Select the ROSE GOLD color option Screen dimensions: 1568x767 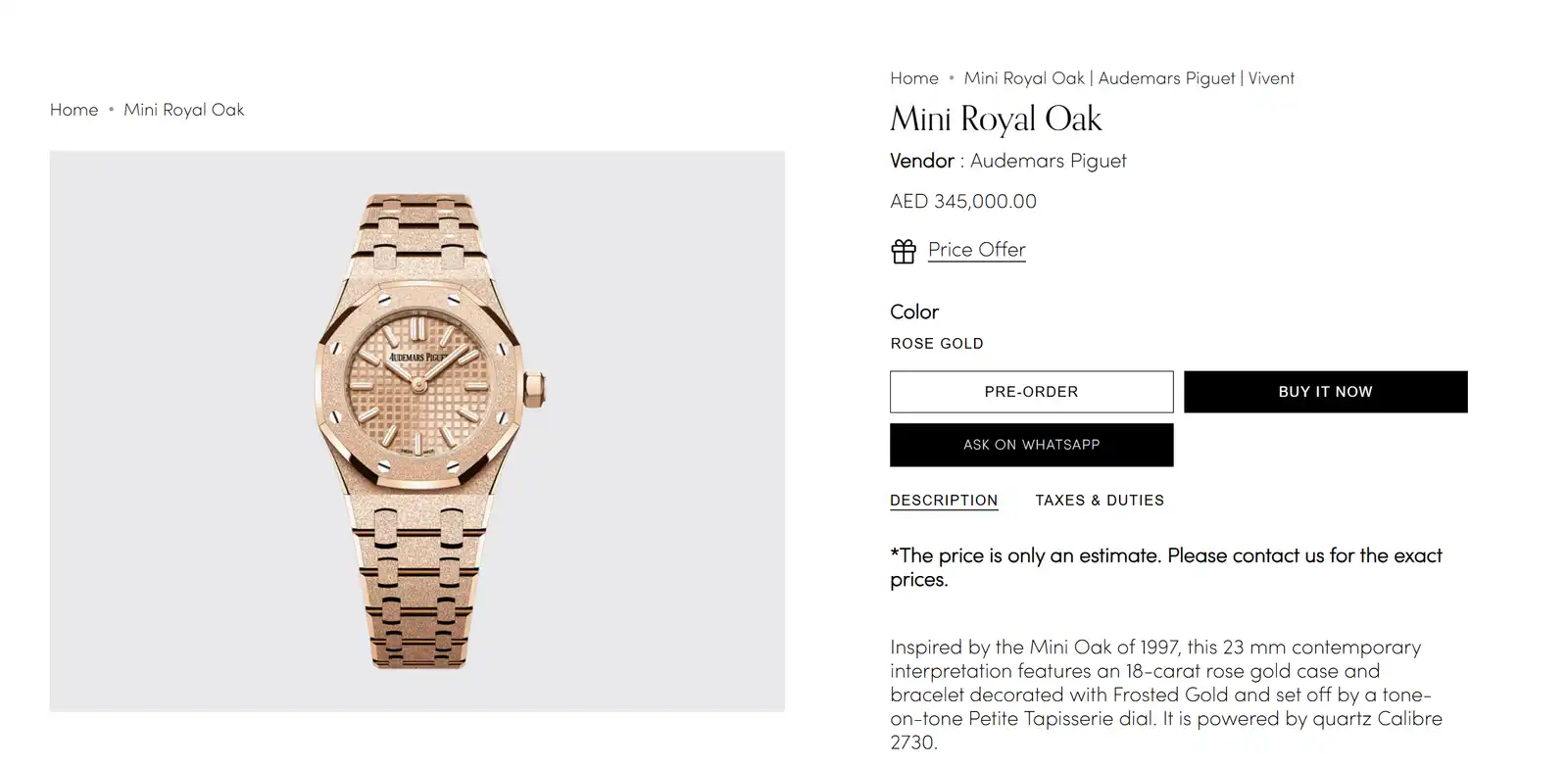pyautogui.click(x=937, y=344)
